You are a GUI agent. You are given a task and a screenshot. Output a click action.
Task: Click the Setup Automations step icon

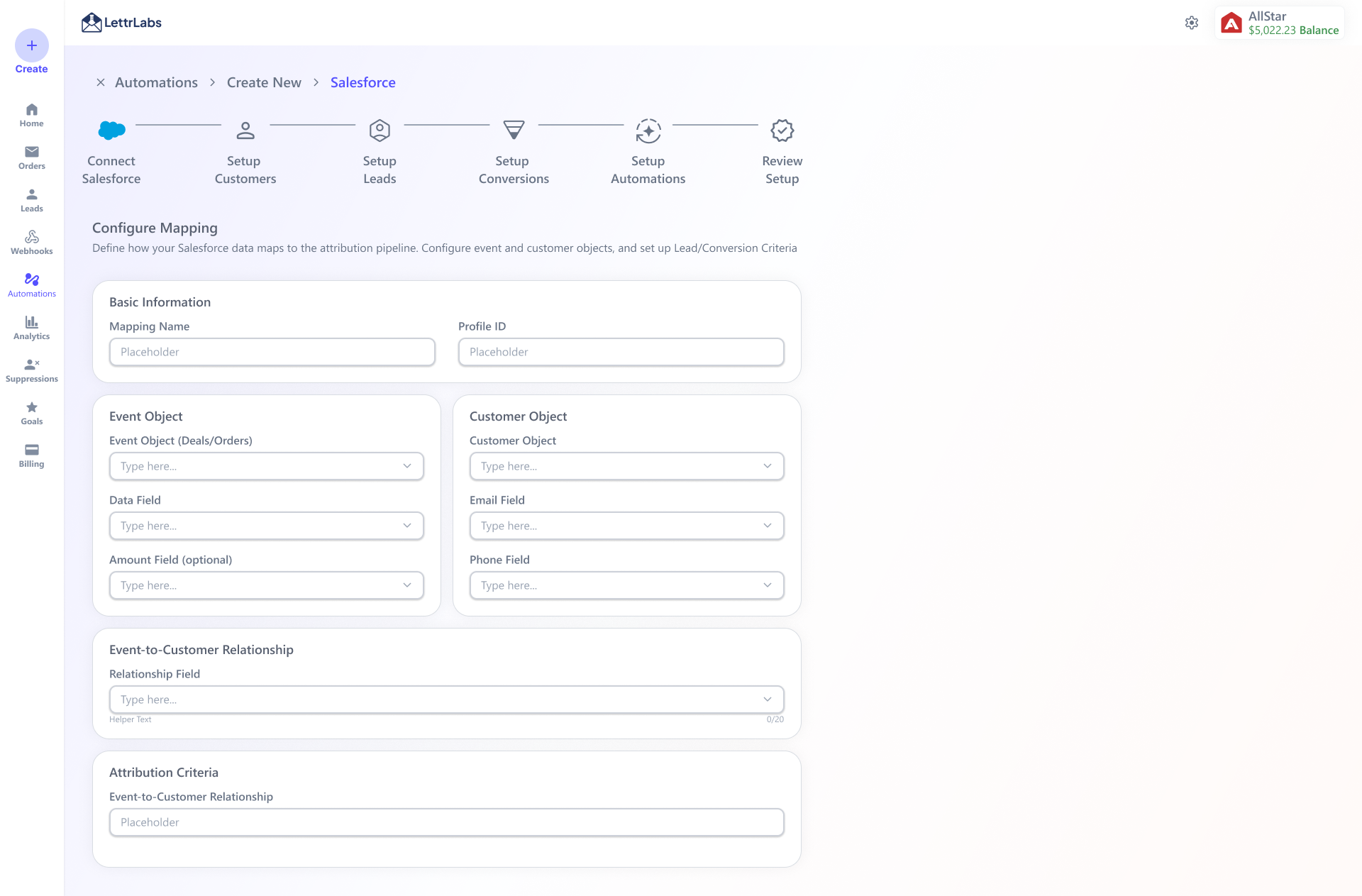tap(648, 131)
